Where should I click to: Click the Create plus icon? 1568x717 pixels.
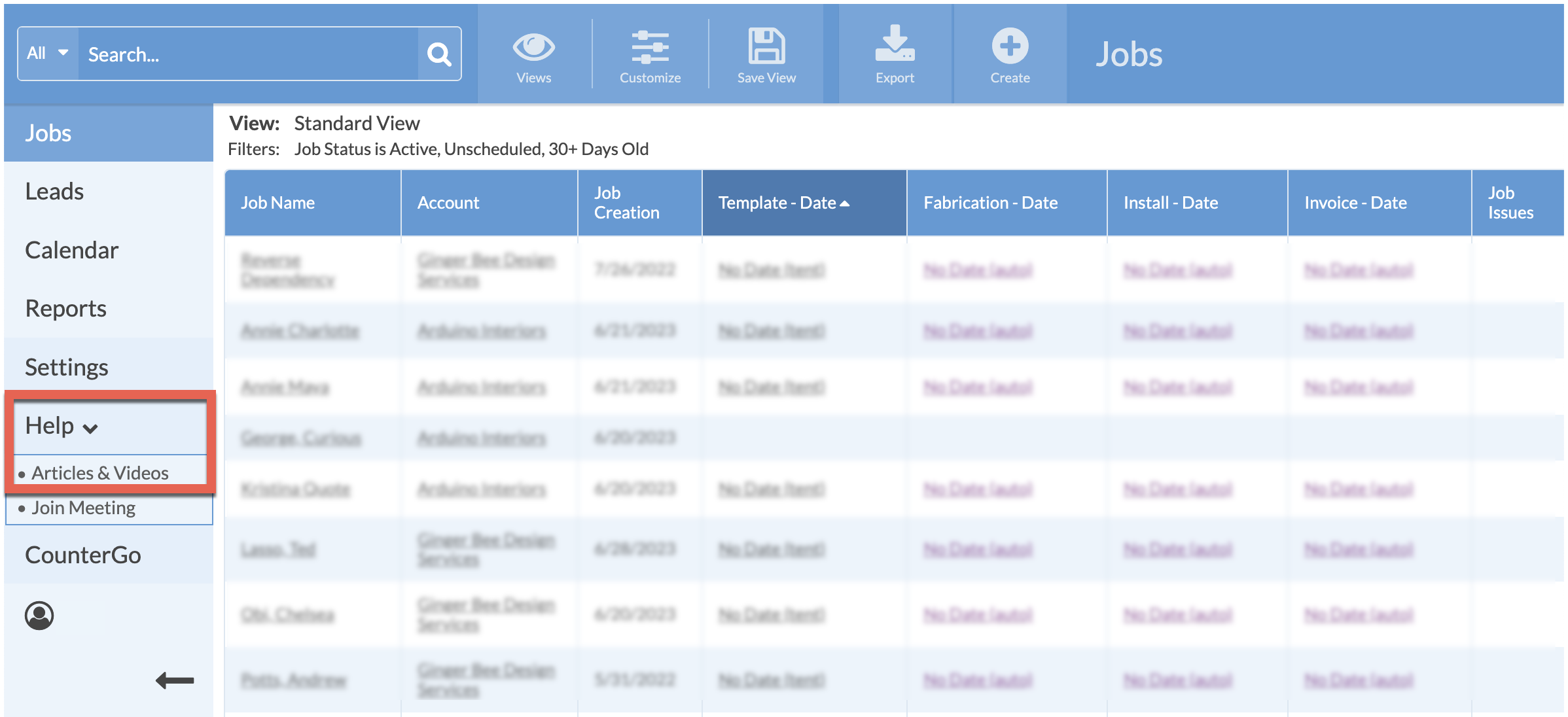(1010, 47)
